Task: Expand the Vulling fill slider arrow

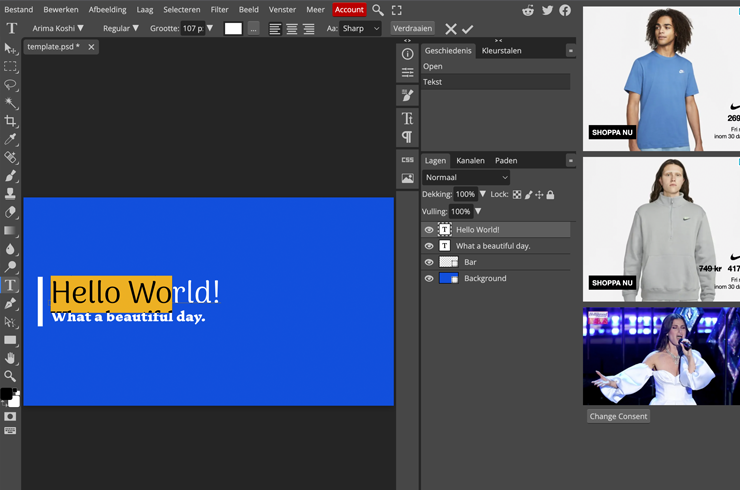Action: pyautogui.click(x=478, y=211)
